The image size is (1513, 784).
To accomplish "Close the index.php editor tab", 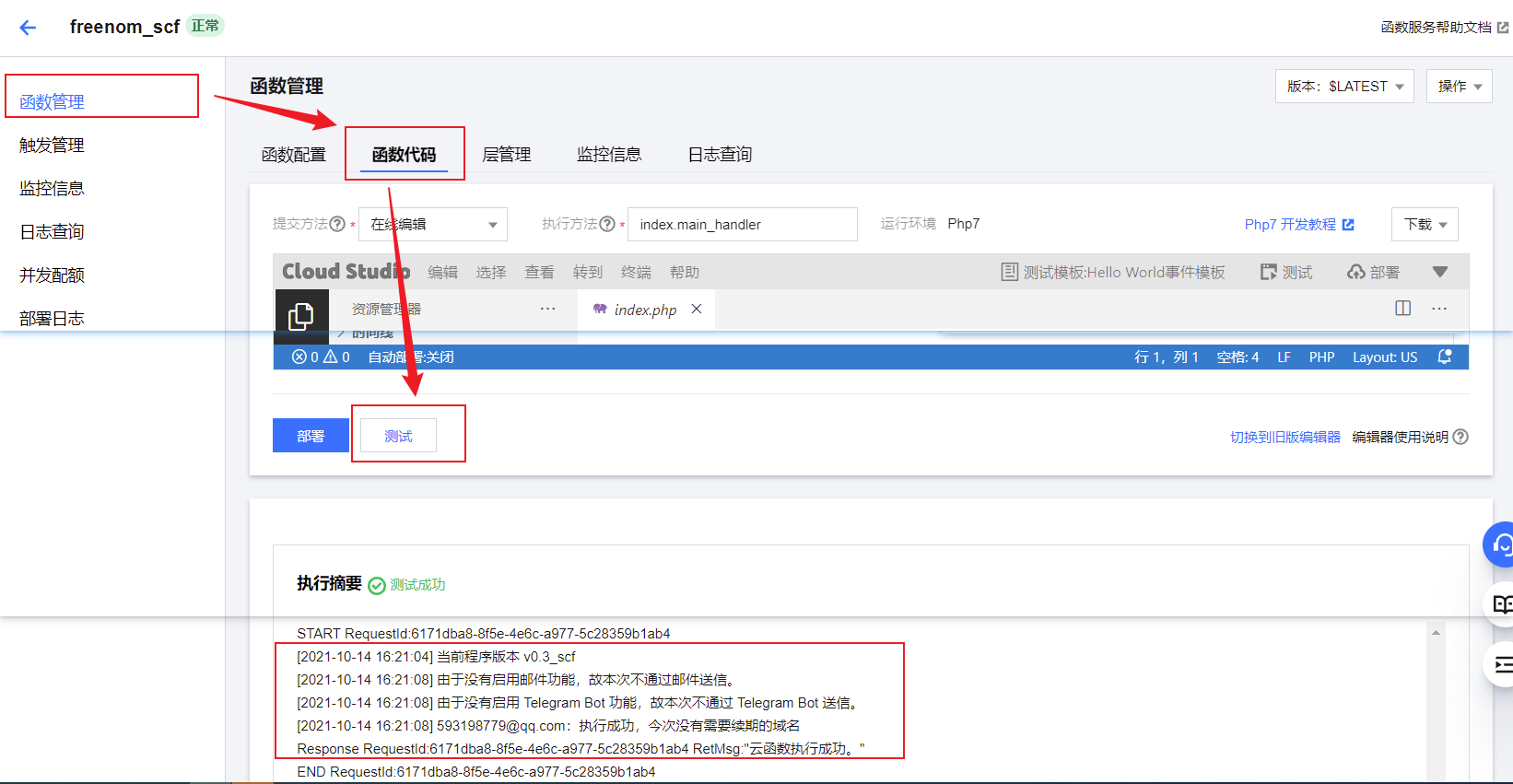I will 697,309.
